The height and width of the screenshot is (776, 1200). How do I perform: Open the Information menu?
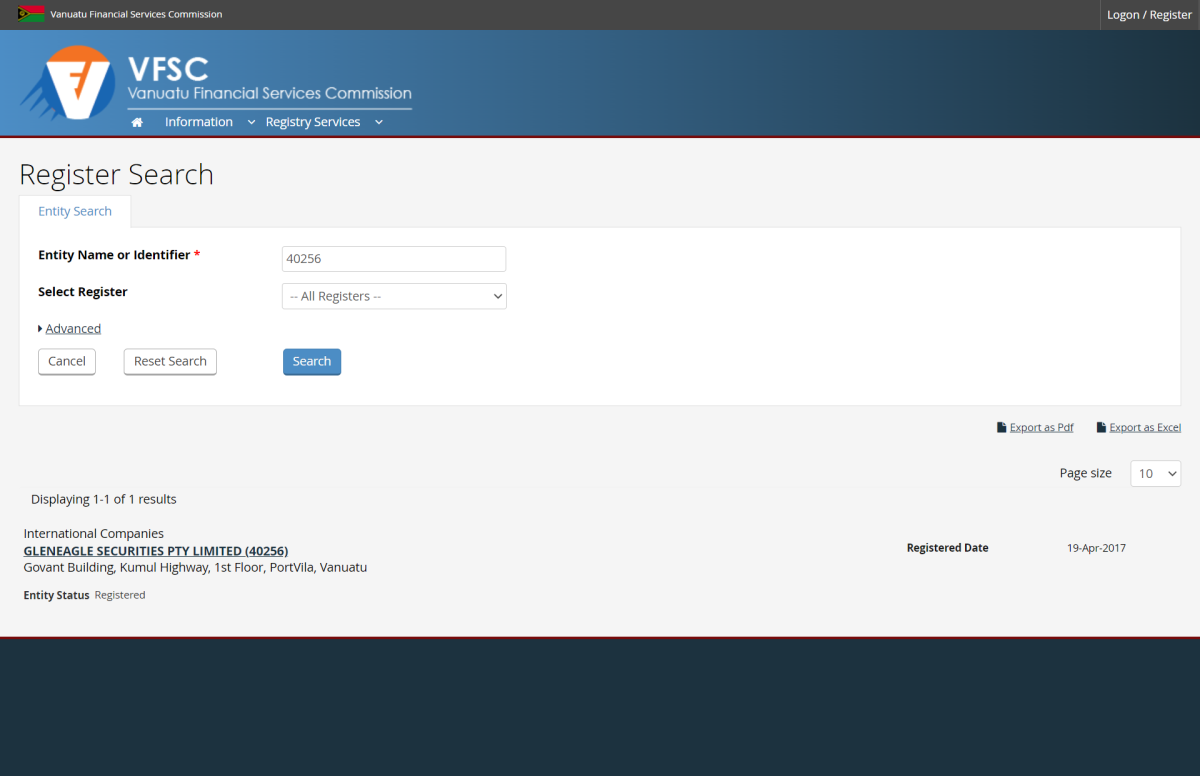point(198,122)
